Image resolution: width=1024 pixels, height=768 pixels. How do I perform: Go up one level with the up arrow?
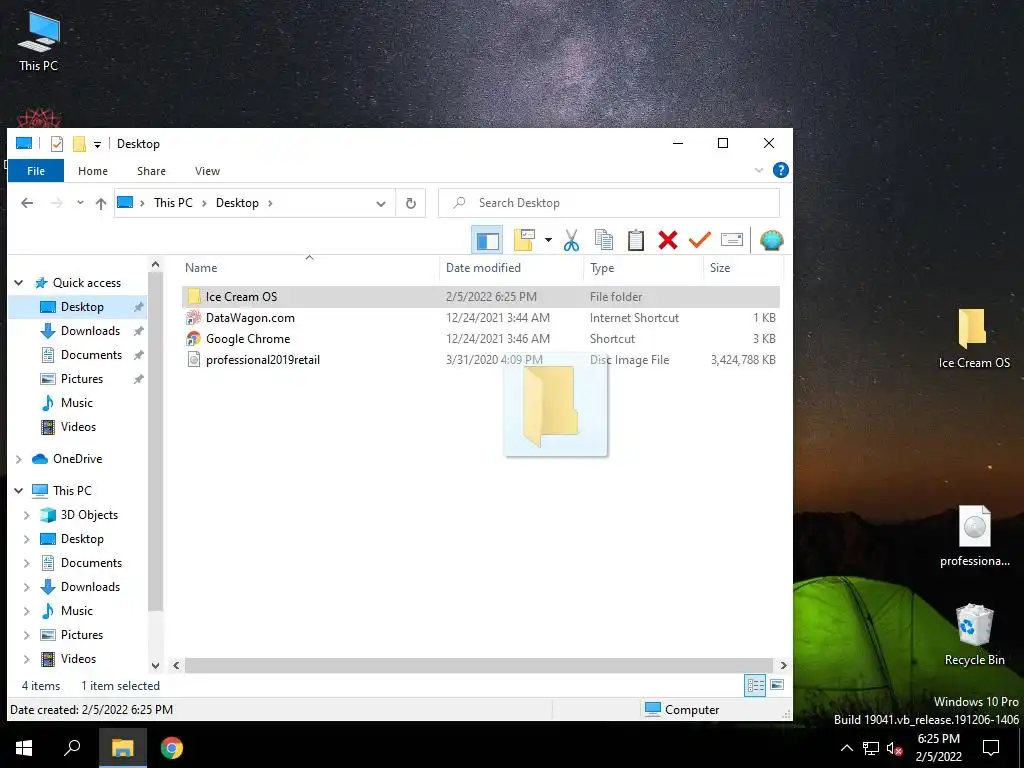[101, 203]
